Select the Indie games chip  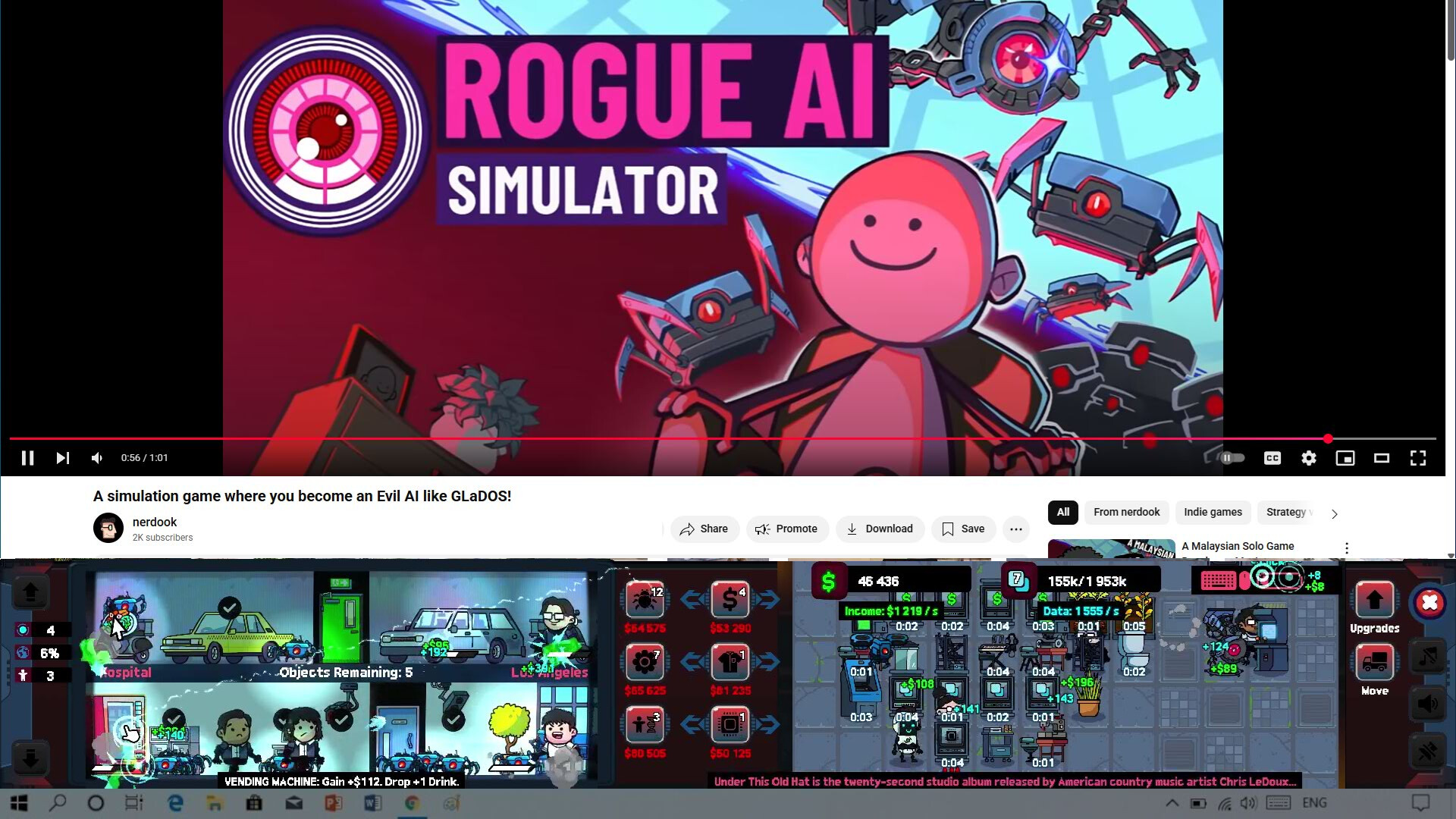click(1213, 513)
